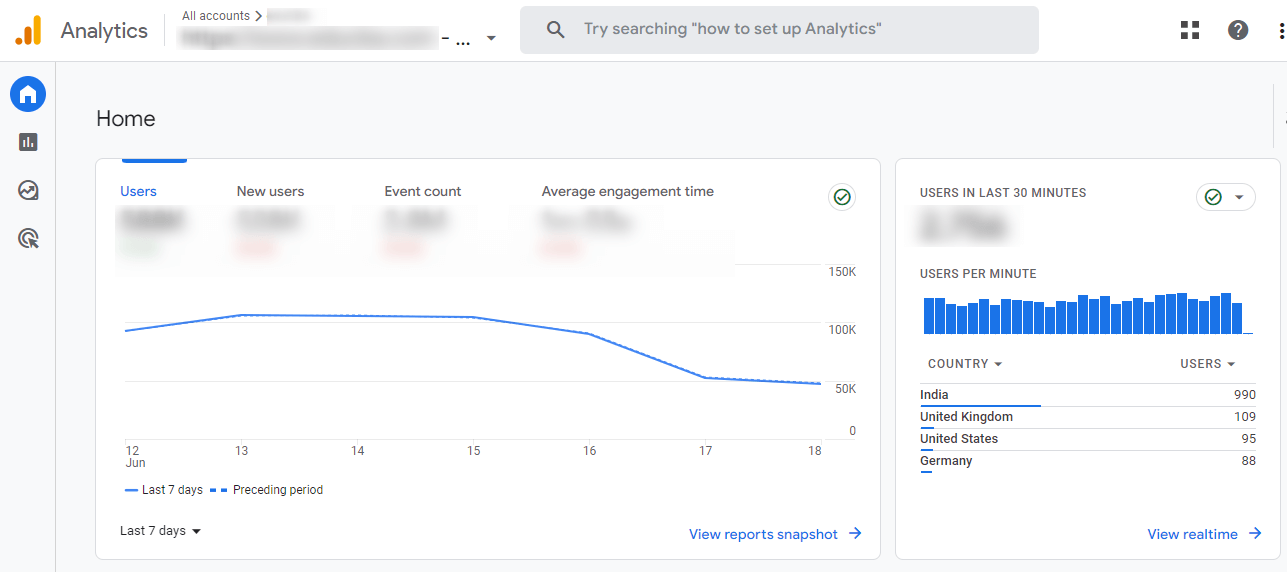Open the Users metric dropdown in realtime card
This screenshot has height=572, width=1287.
tap(1207, 364)
